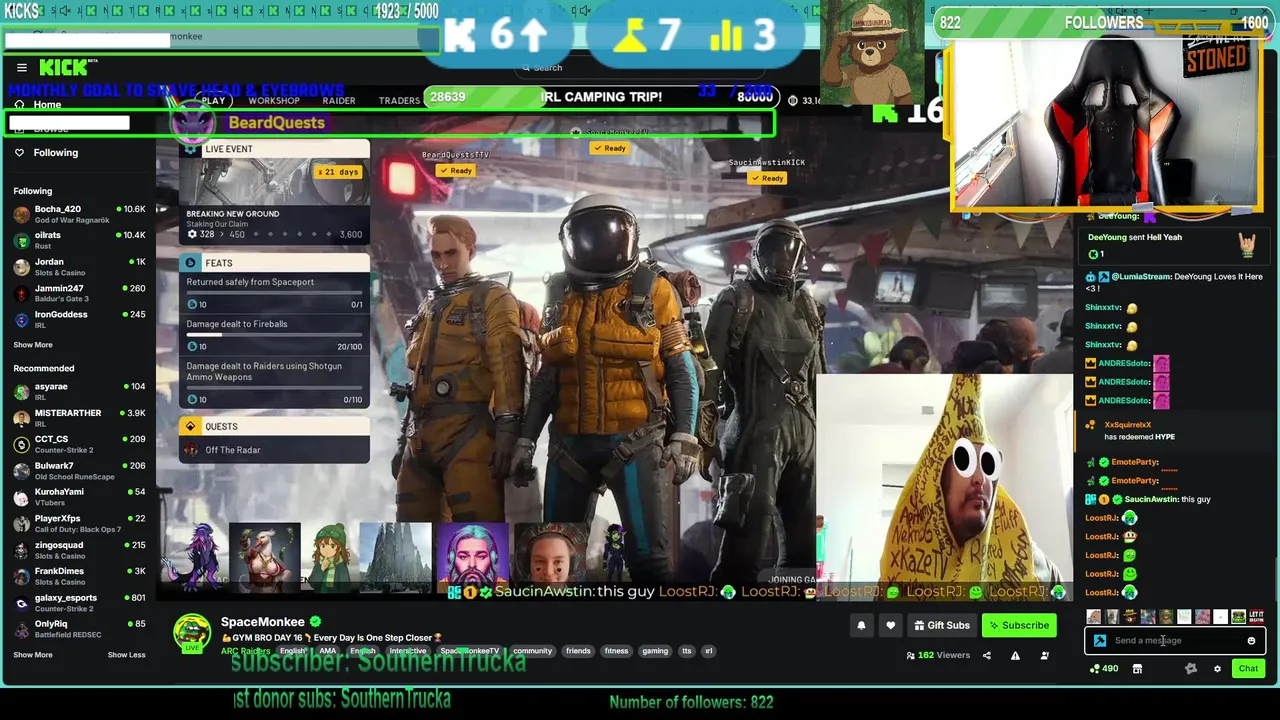Click the SpaceMonkee channel avatar
1280x720 pixels.
pos(192,633)
